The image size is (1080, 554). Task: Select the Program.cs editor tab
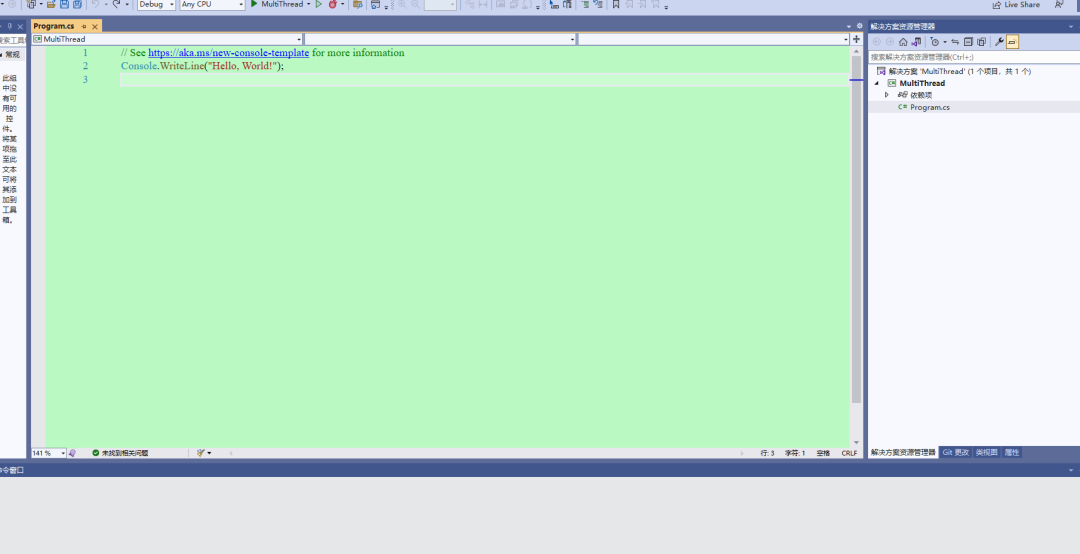click(54, 26)
